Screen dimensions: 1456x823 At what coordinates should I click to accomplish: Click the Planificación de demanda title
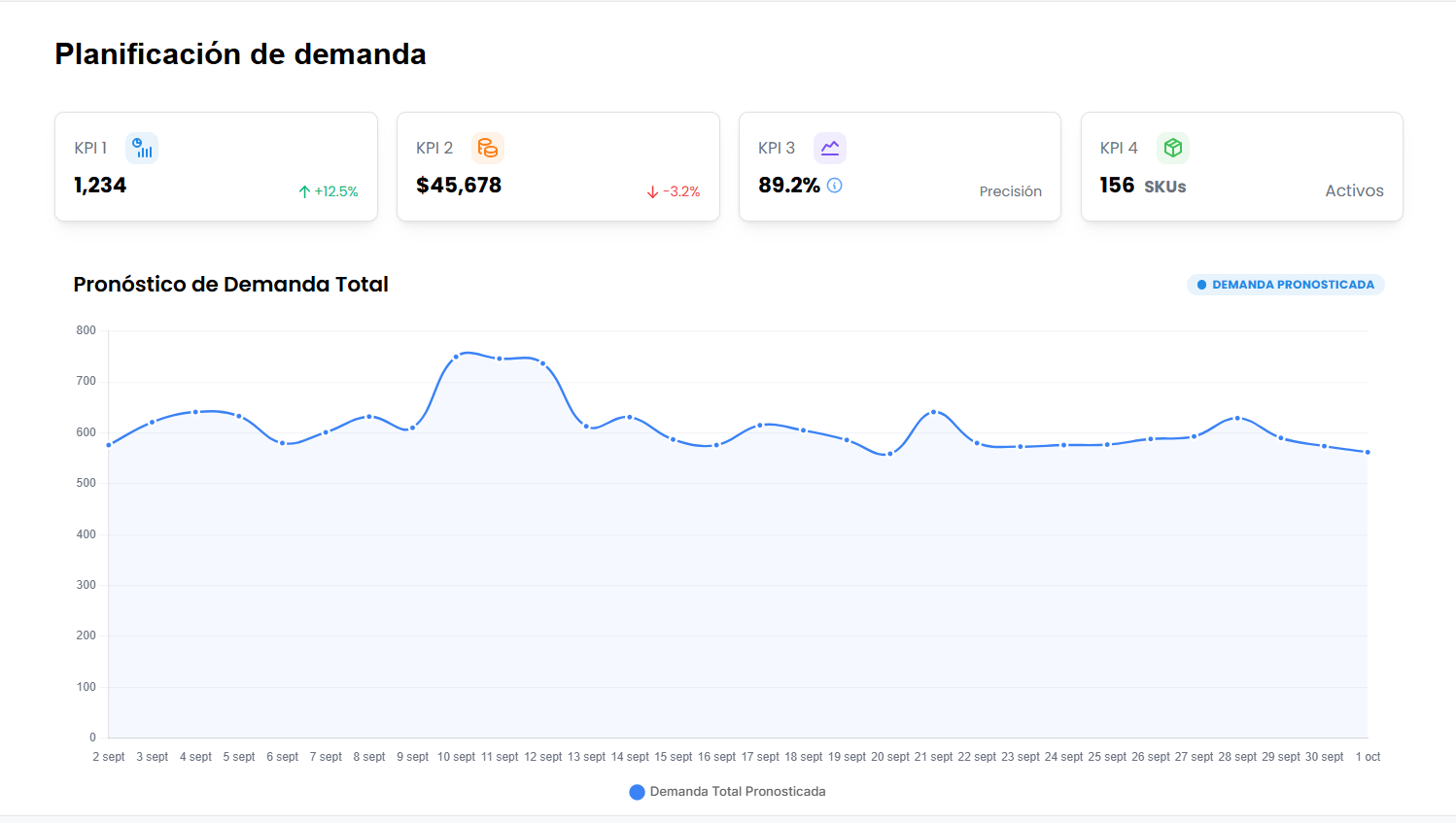coord(240,53)
